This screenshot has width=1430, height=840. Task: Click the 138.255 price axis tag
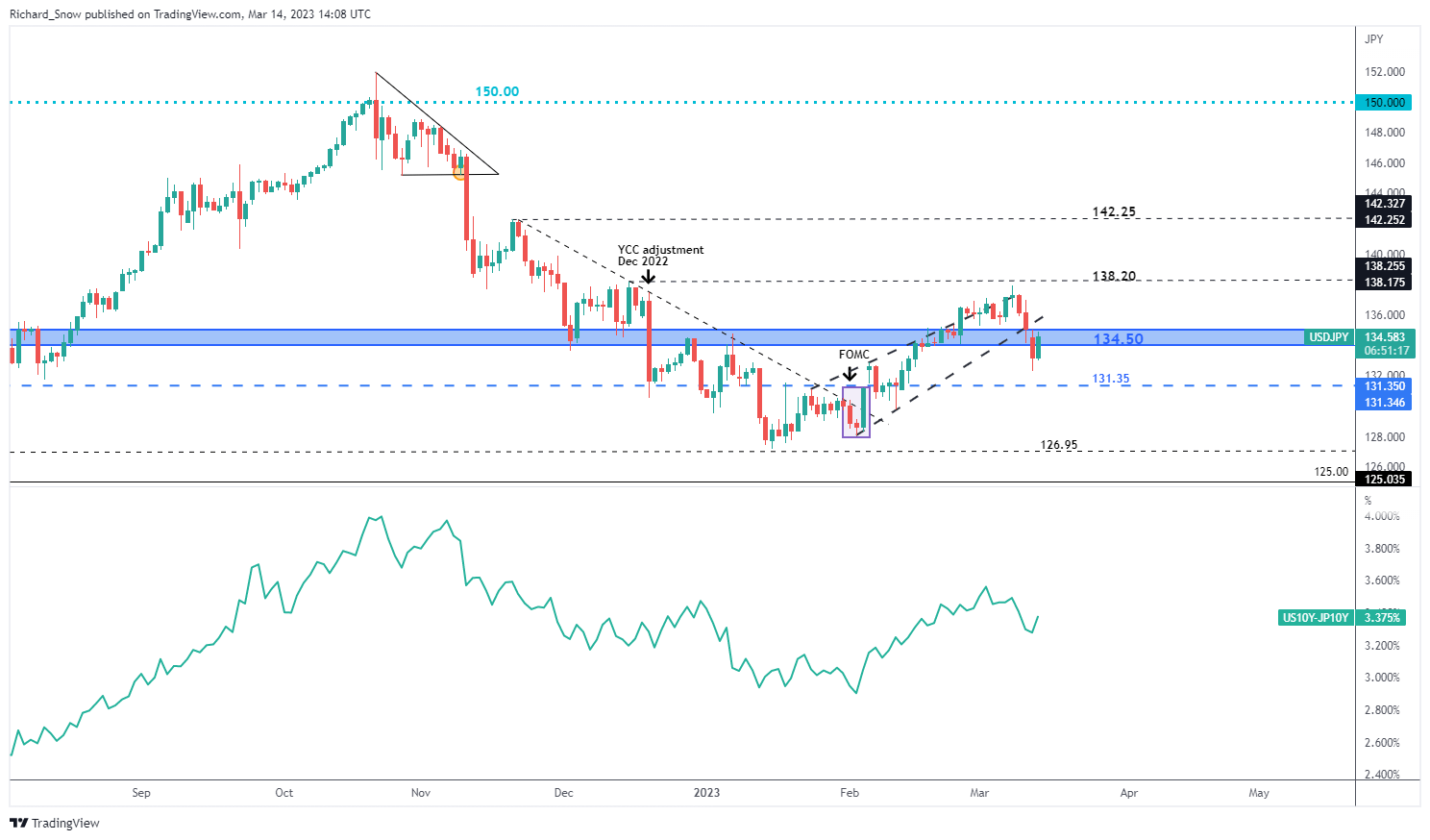pos(1384,266)
